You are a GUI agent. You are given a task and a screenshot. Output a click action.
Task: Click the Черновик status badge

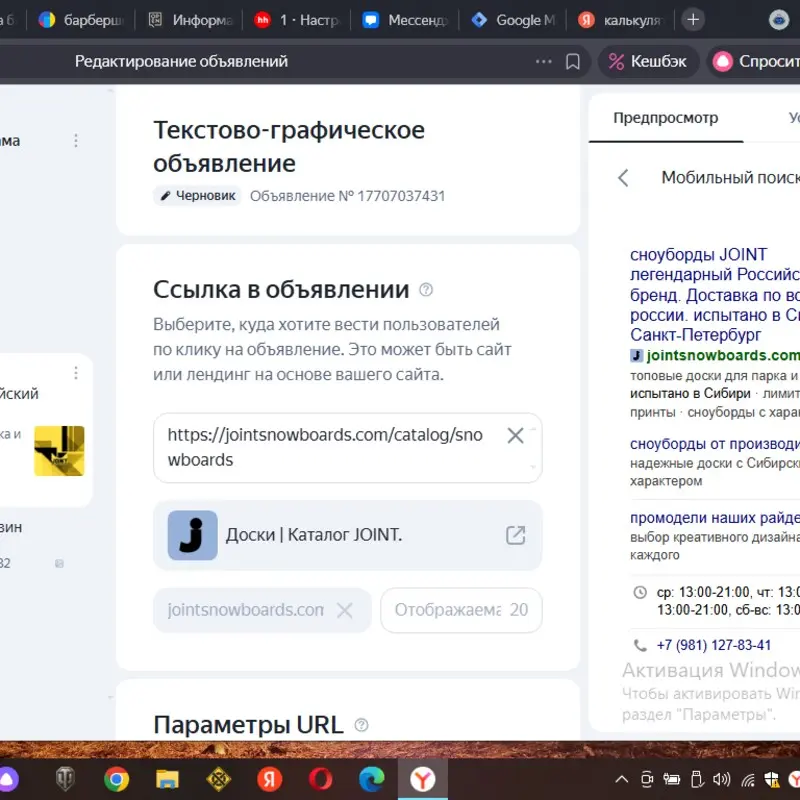point(198,196)
